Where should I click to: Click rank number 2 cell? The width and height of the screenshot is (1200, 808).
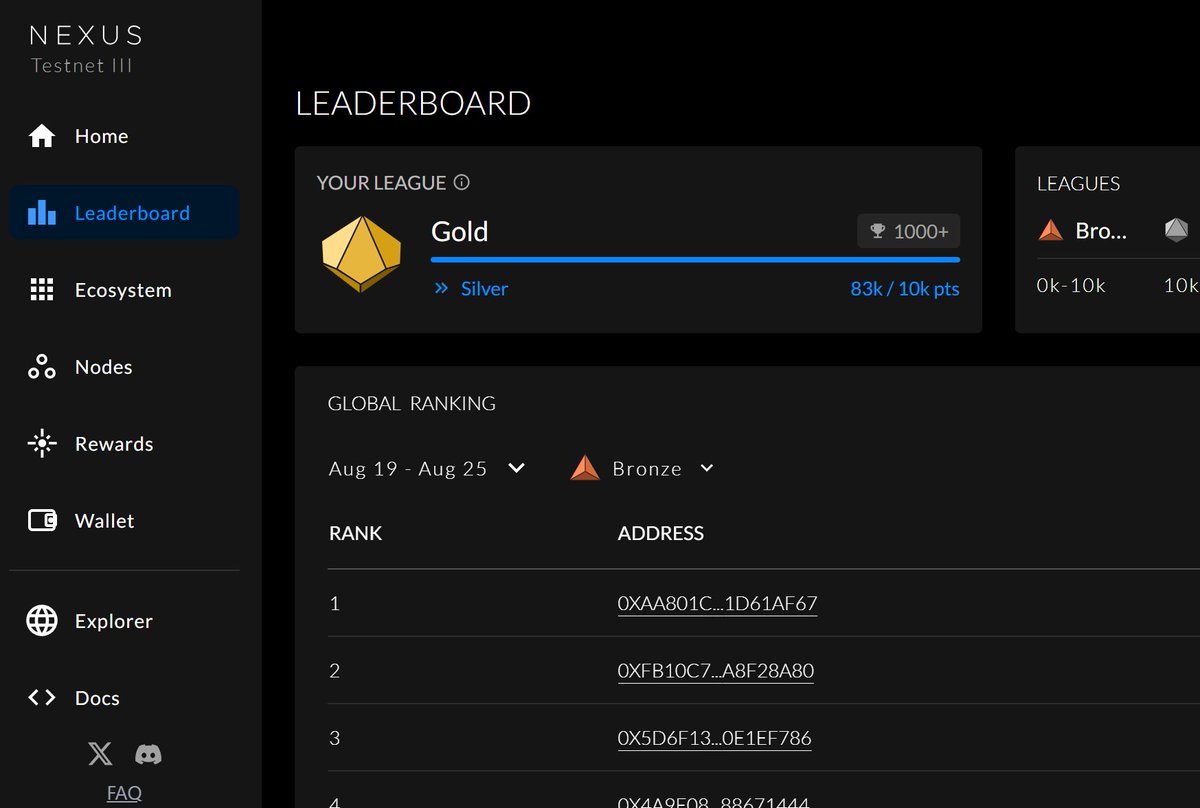pos(335,671)
